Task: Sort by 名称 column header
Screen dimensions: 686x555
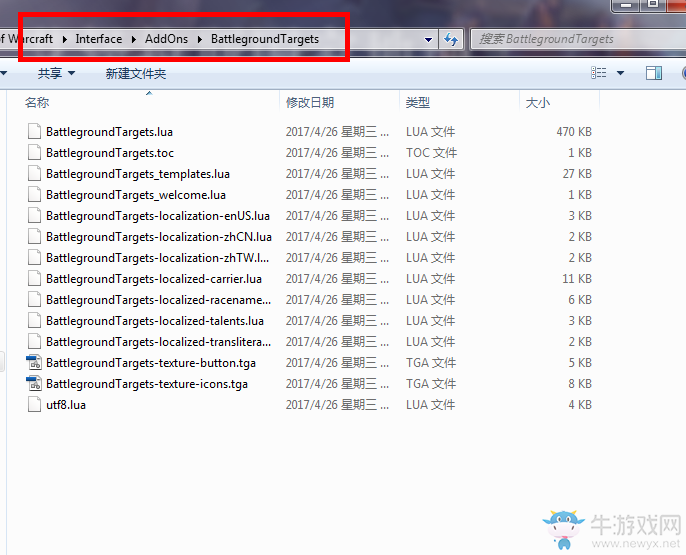Action: [x=37, y=103]
